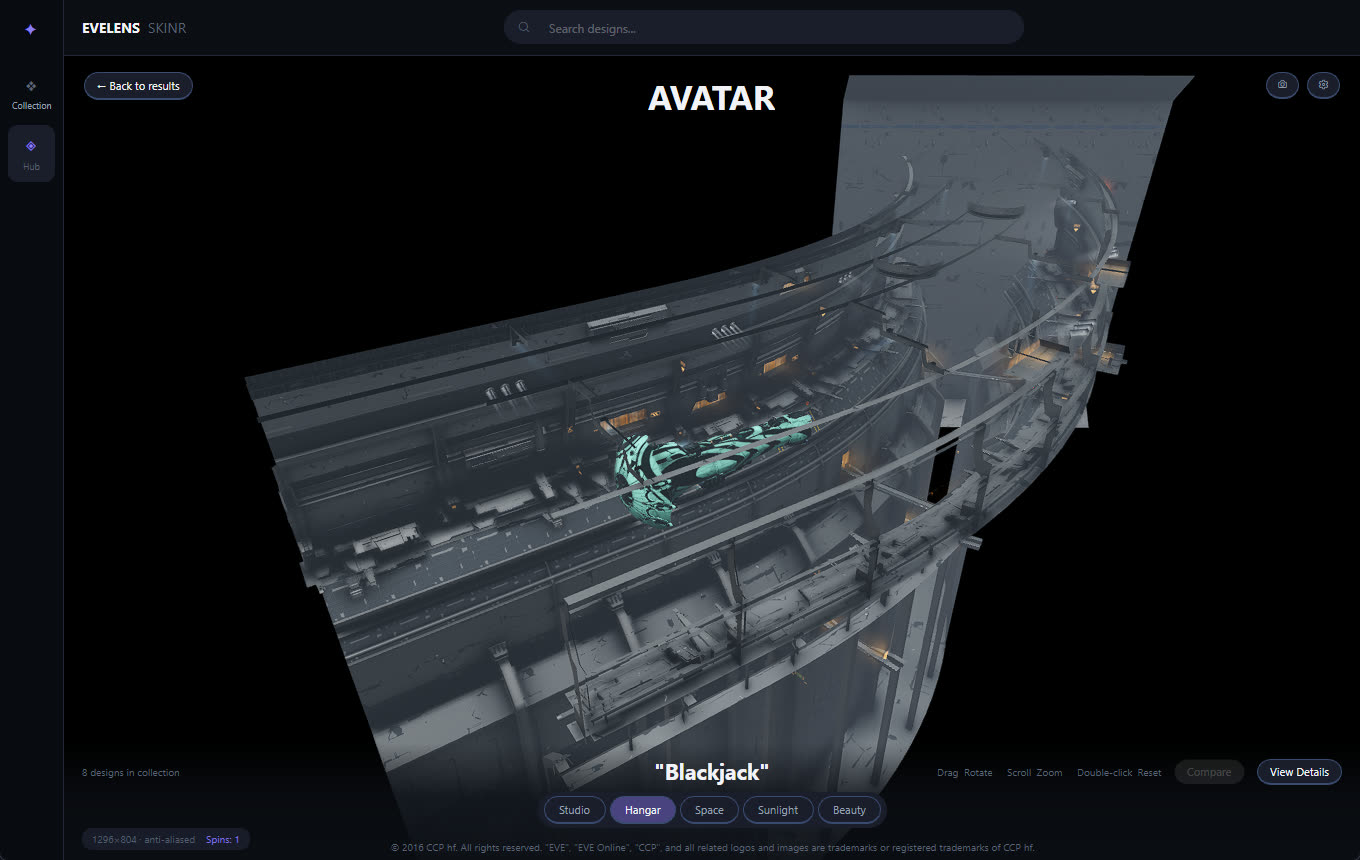
Task: Click the 8 designs in collection text
Action: pyautogui.click(x=131, y=773)
